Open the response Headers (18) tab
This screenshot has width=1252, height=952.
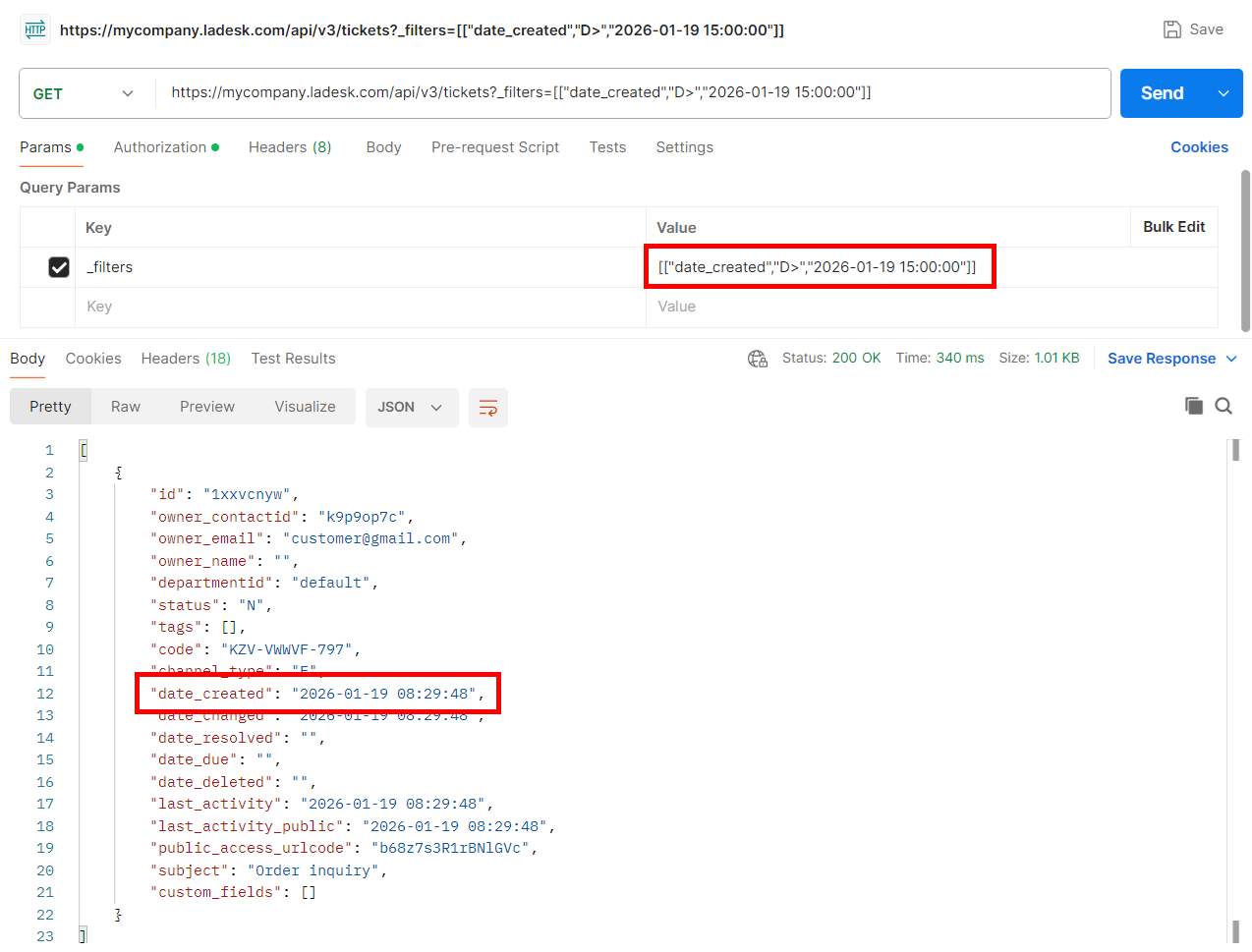(x=186, y=359)
